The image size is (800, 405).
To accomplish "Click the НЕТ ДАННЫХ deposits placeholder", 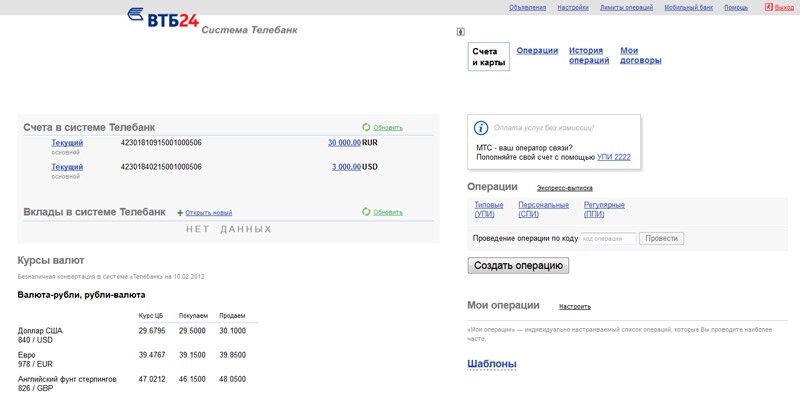I will pyautogui.click(x=229, y=230).
